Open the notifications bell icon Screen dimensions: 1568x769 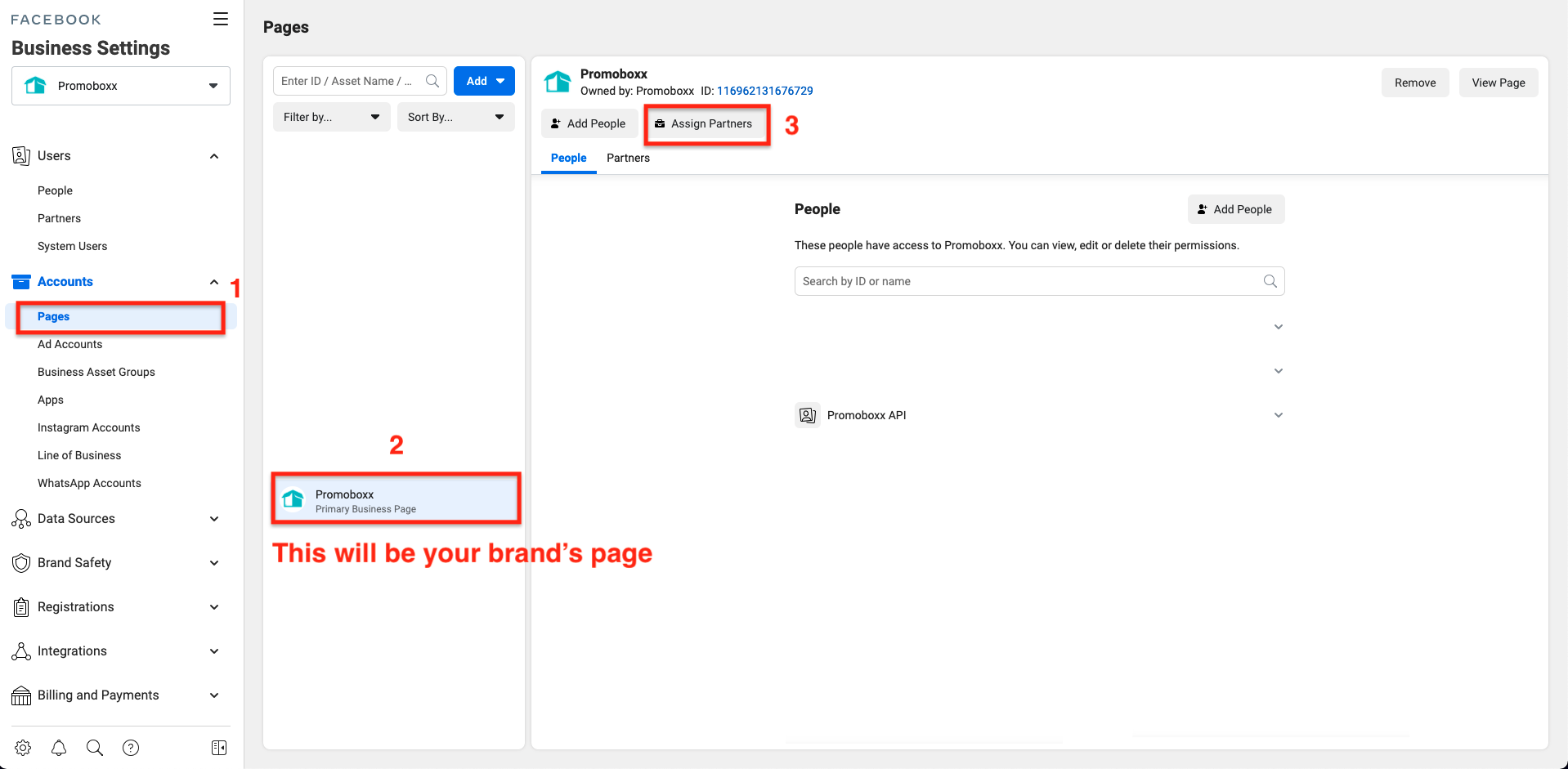pyautogui.click(x=59, y=748)
